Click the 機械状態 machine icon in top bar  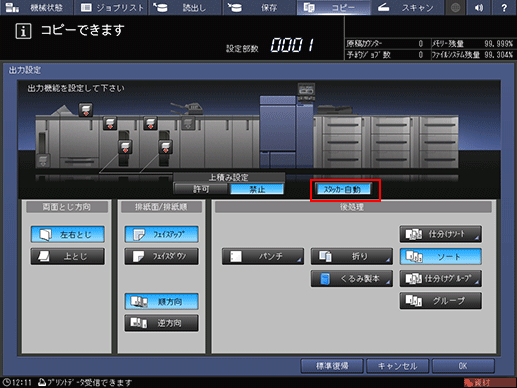pyautogui.click(x=12, y=8)
